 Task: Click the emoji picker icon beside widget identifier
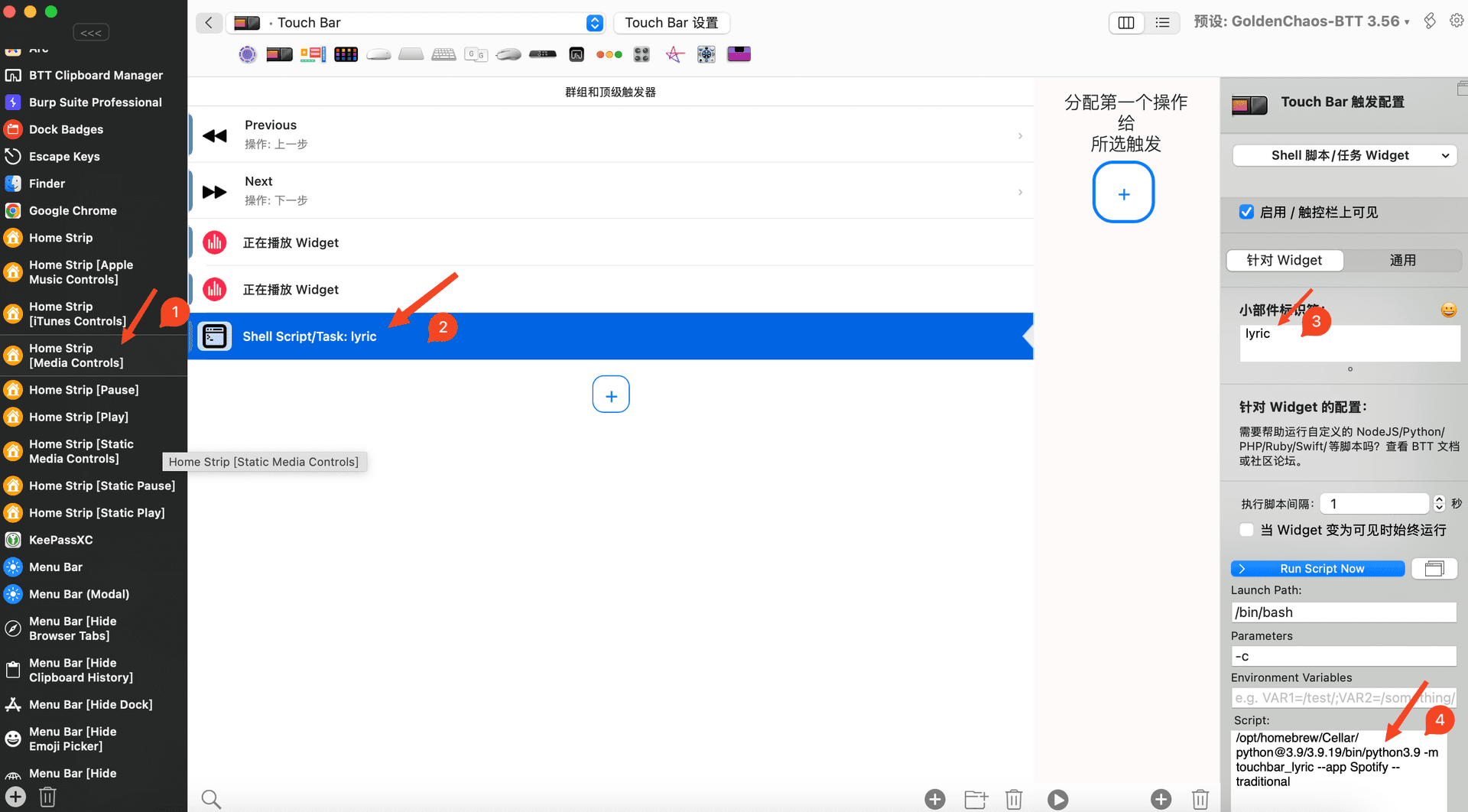point(1448,310)
